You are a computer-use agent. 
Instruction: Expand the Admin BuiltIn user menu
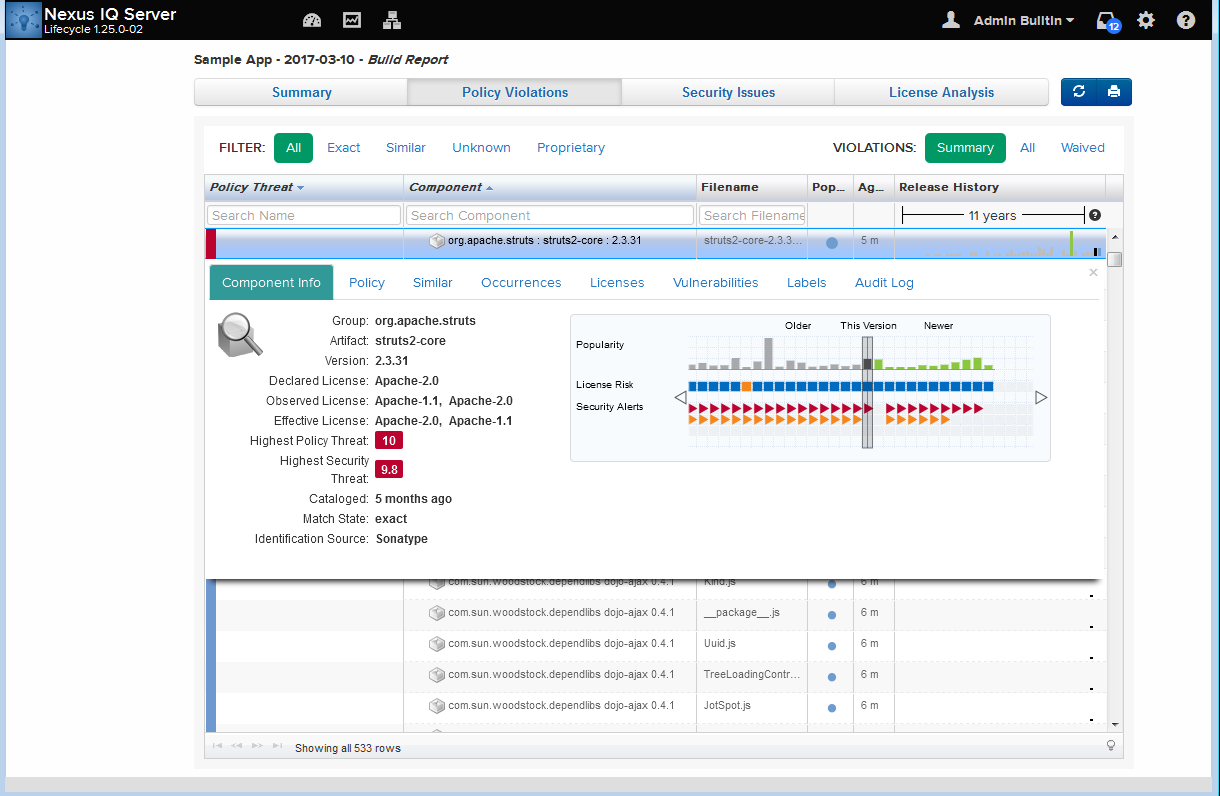[x=1023, y=21]
